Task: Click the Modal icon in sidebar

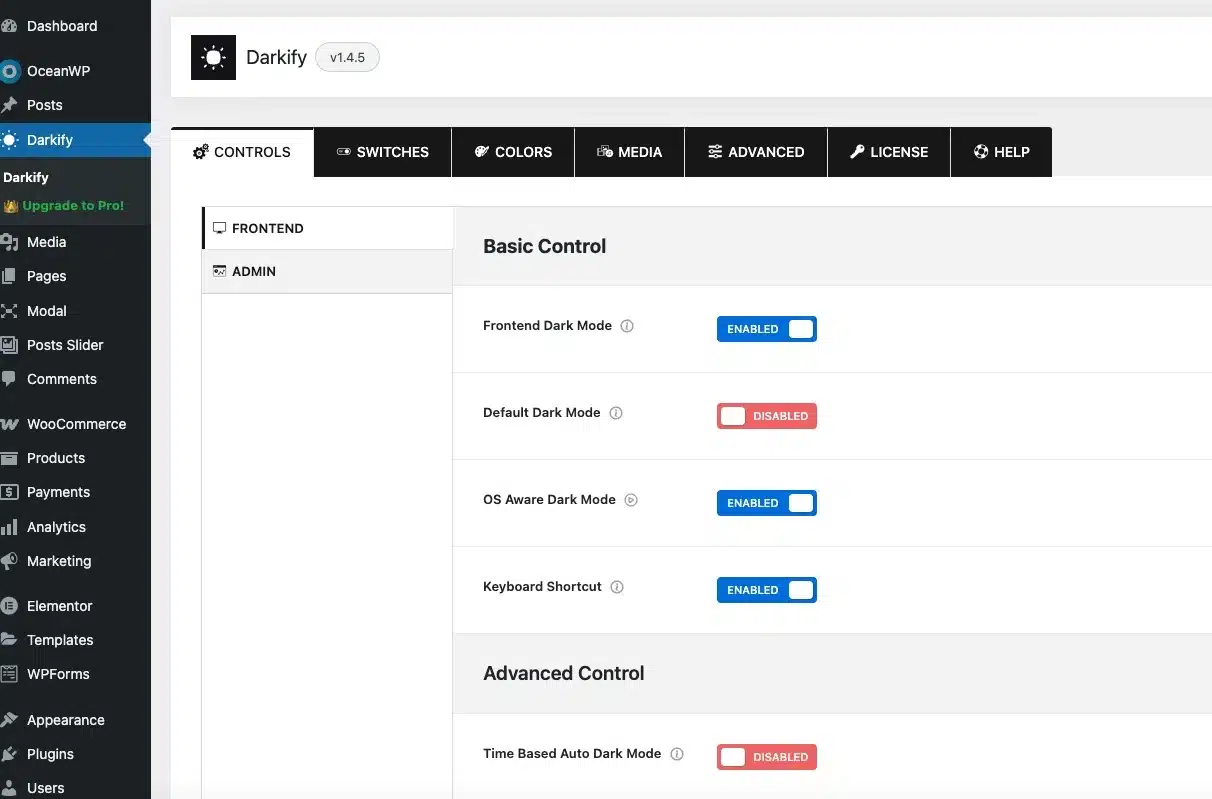Action: coord(9,311)
